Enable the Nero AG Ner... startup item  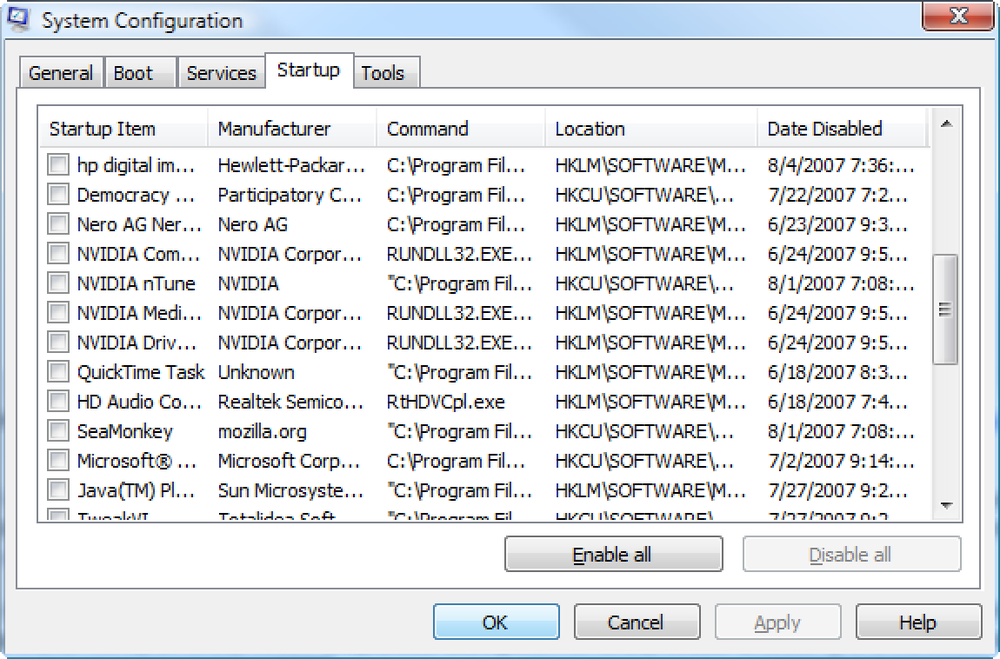58,224
